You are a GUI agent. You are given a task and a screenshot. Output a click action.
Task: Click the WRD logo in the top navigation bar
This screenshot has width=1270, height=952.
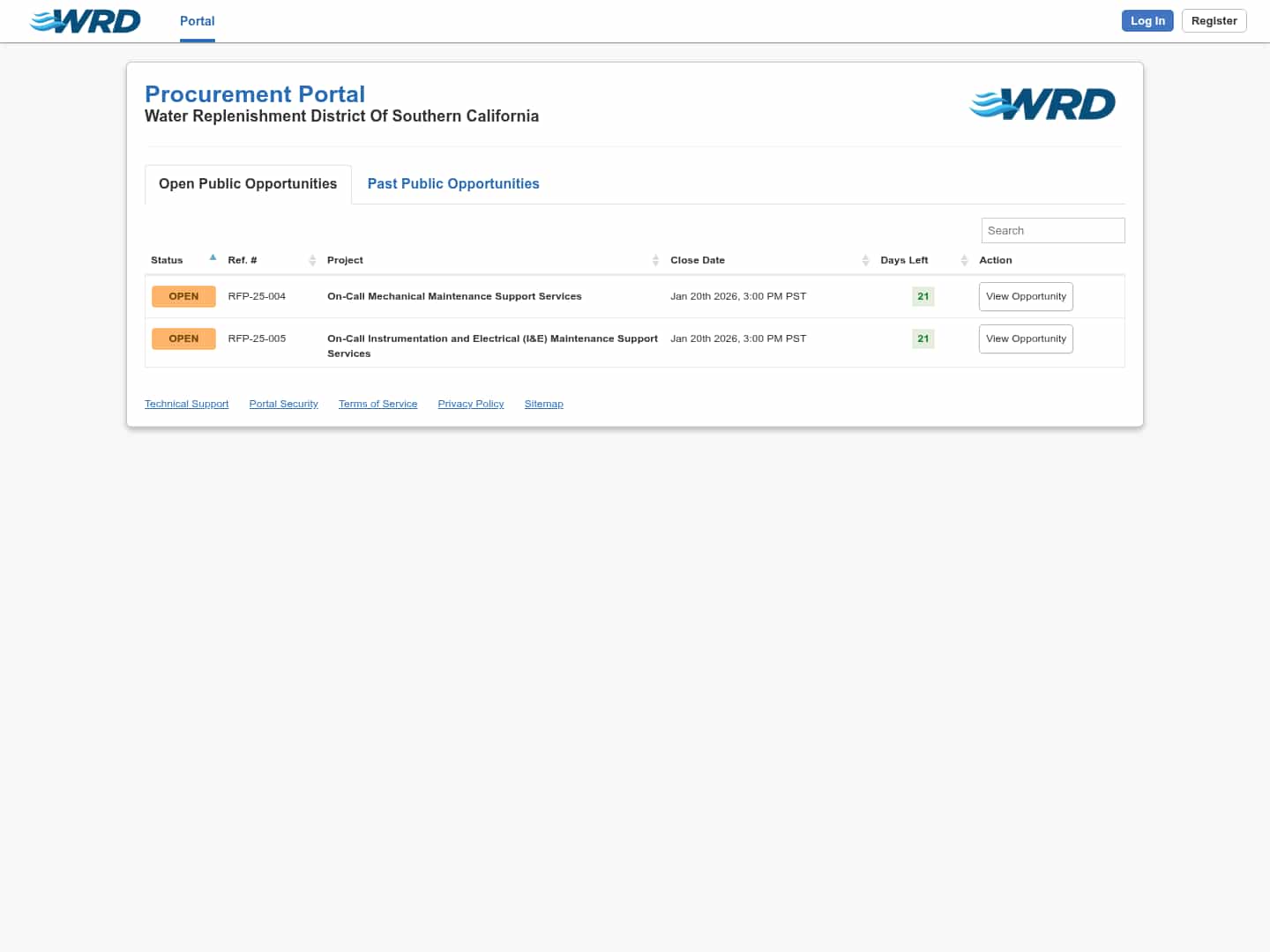(85, 21)
